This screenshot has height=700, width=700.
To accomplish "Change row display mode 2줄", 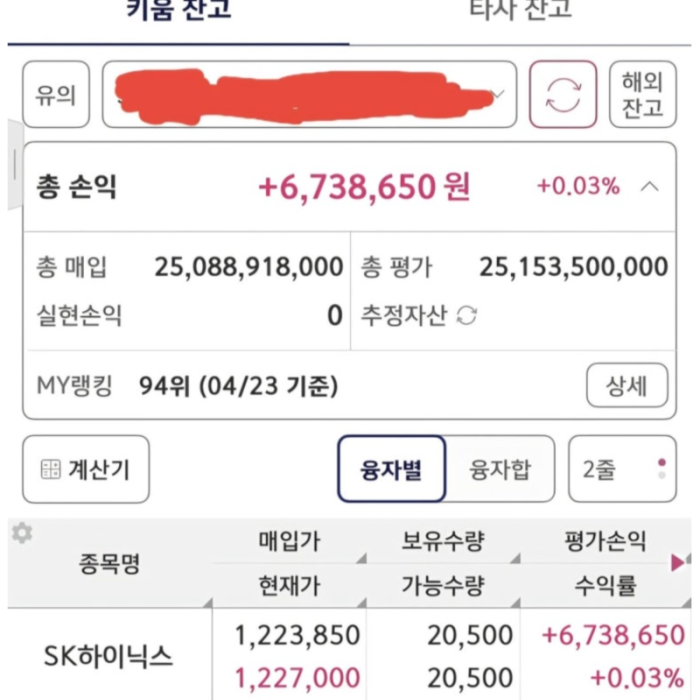I will pyautogui.click(x=622, y=469).
